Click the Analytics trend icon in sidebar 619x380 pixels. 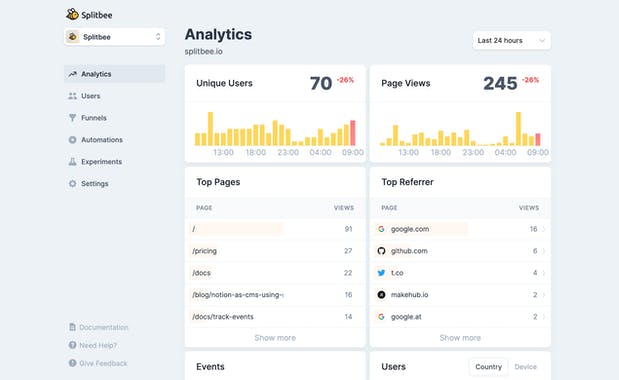click(72, 74)
